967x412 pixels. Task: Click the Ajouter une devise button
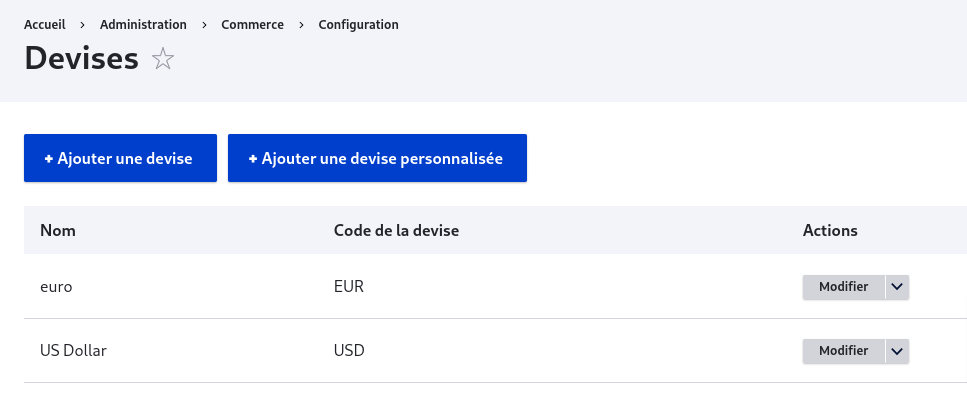click(120, 158)
